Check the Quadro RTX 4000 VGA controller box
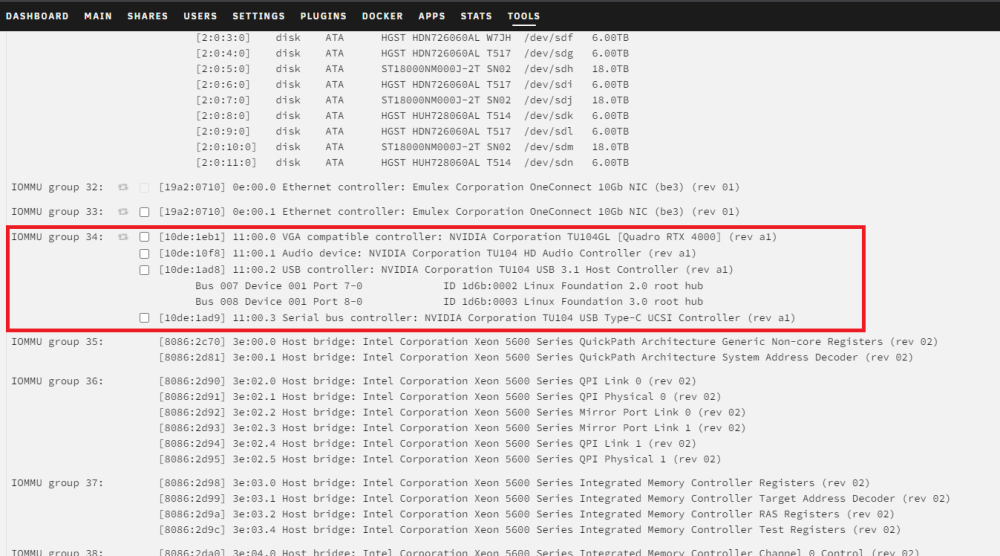This screenshot has height=556, width=1000. coord(144,237)
